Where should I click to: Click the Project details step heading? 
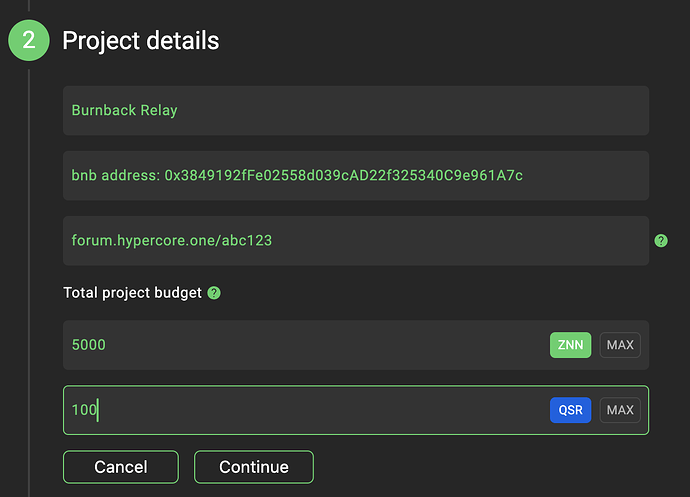pyautogui.click(x=141, y=41)
